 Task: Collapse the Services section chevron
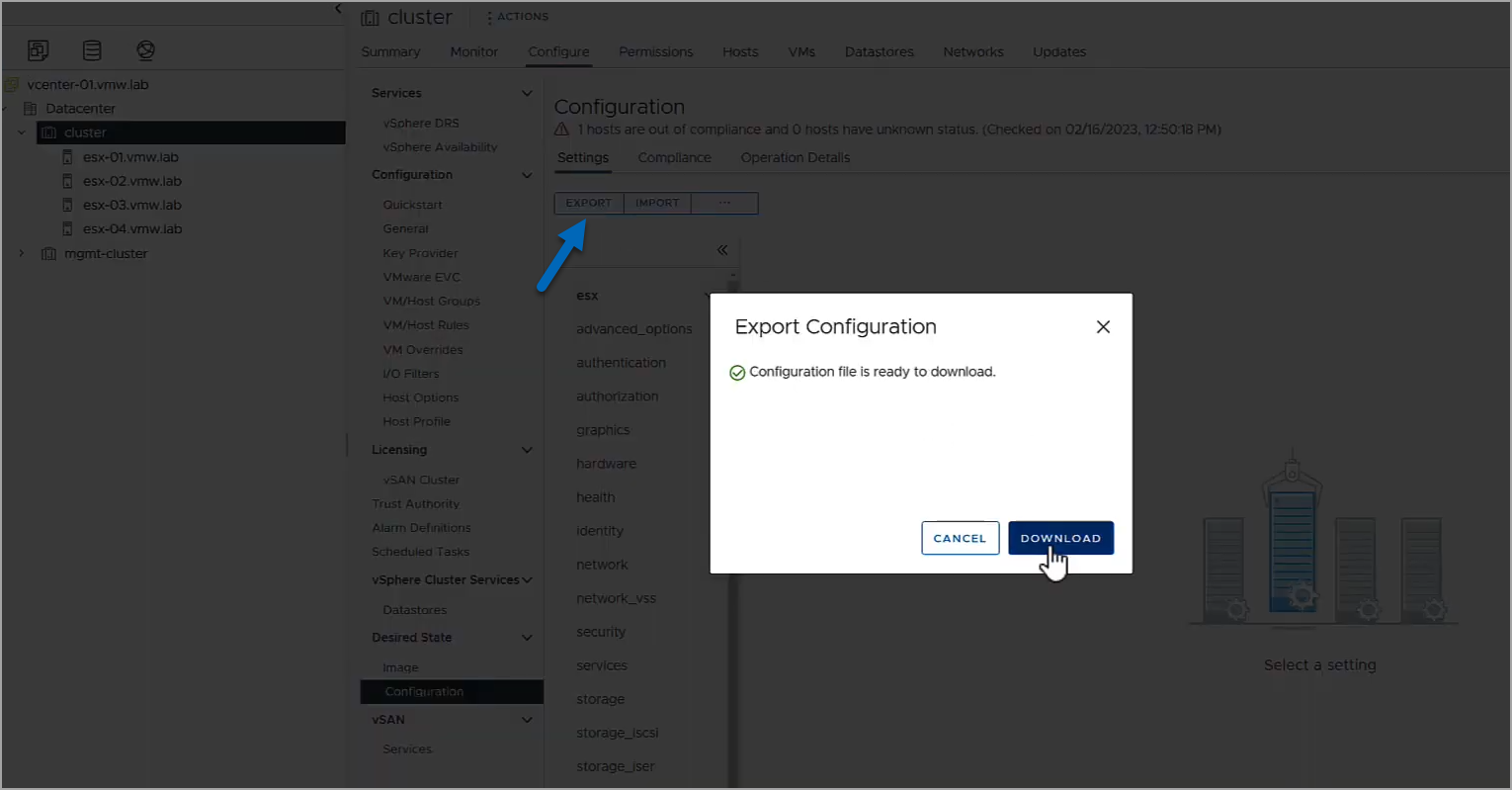pos(527,94)
